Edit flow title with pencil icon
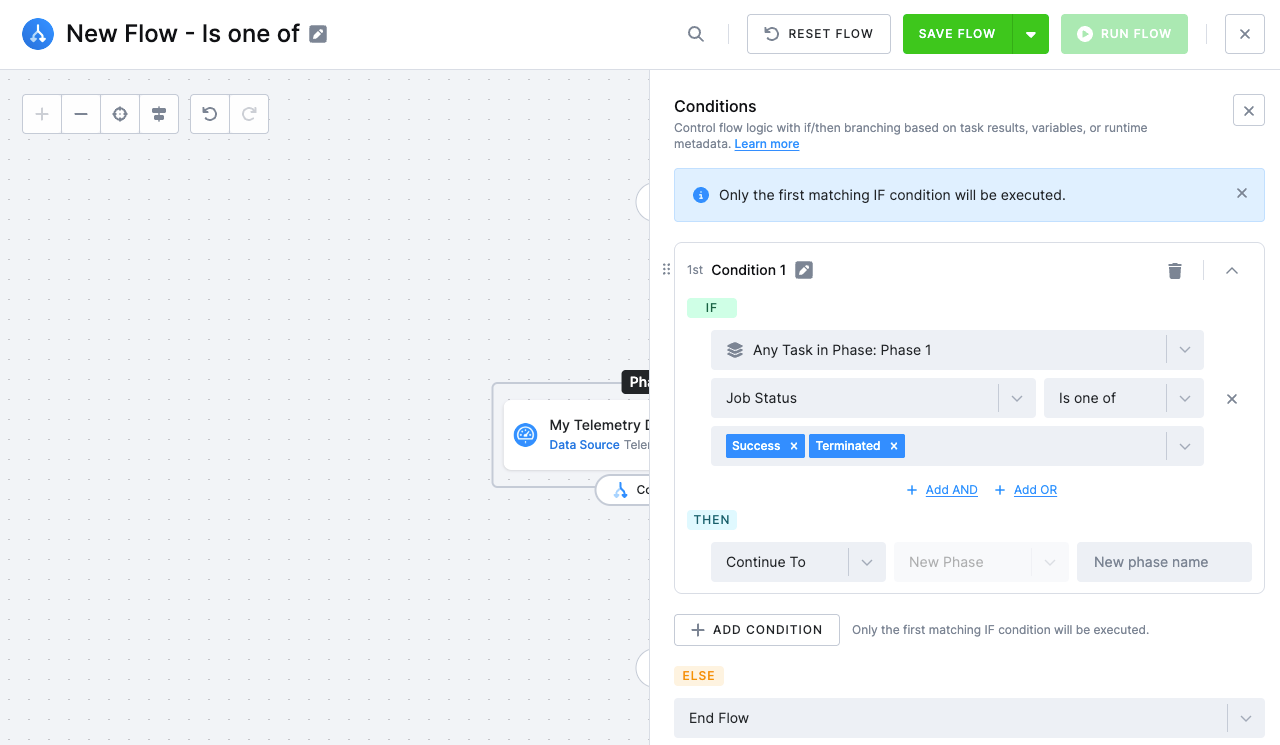The width and height of the screenshot is (1280, 745). point(318,34)
